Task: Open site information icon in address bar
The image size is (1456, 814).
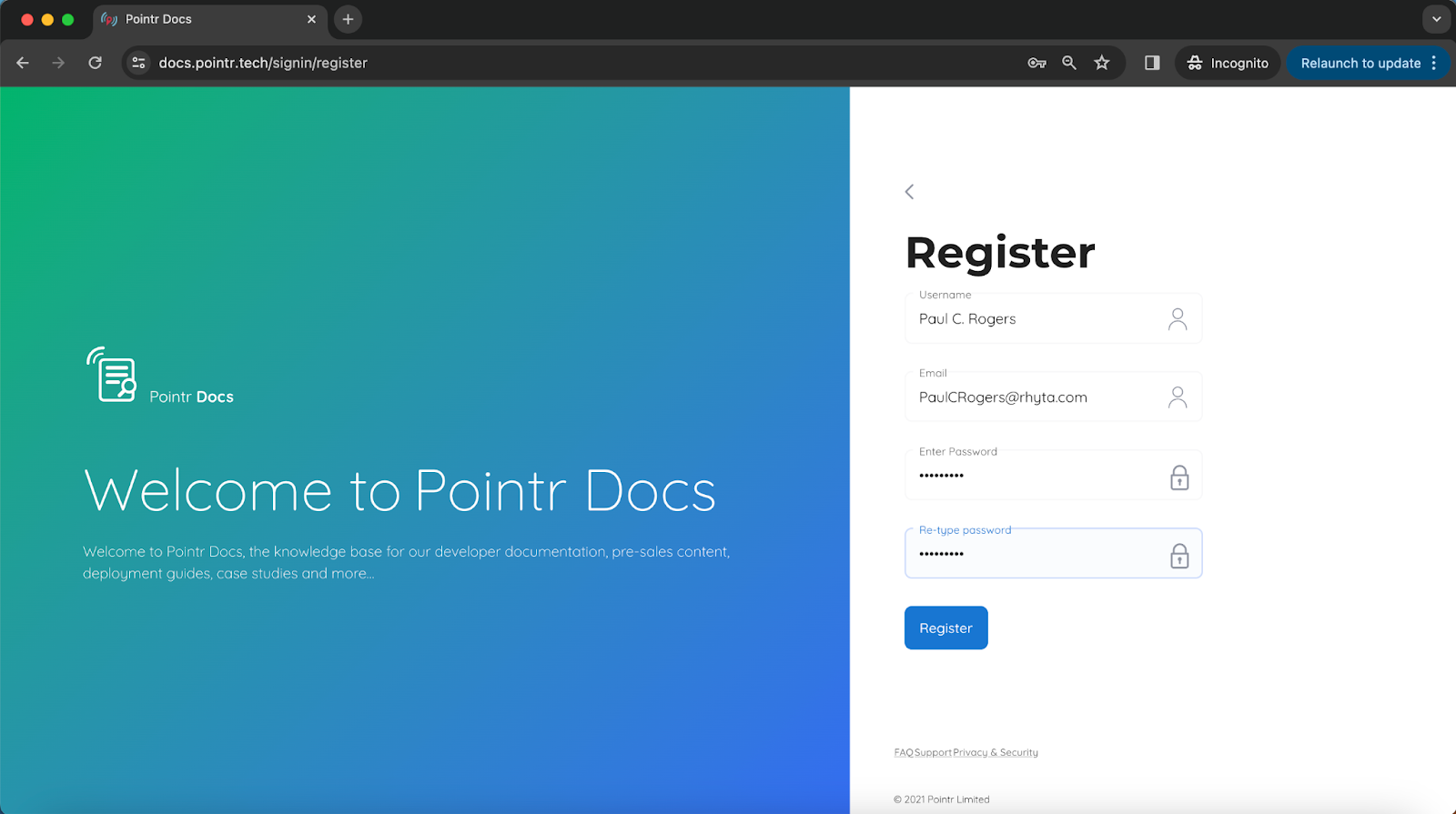Action: click(138, 63)
